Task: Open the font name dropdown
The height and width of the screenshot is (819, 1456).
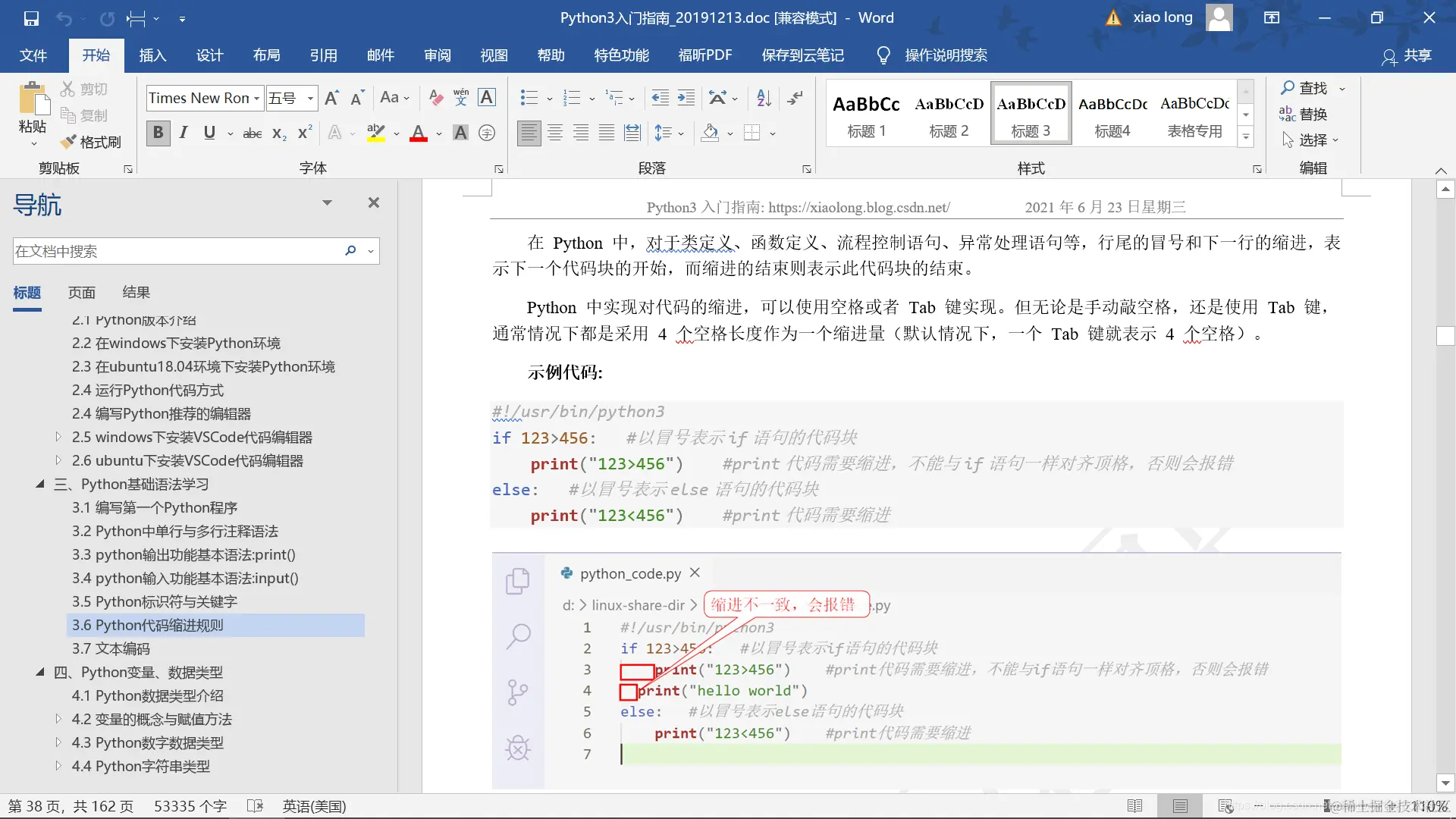Action: [257, 99]
